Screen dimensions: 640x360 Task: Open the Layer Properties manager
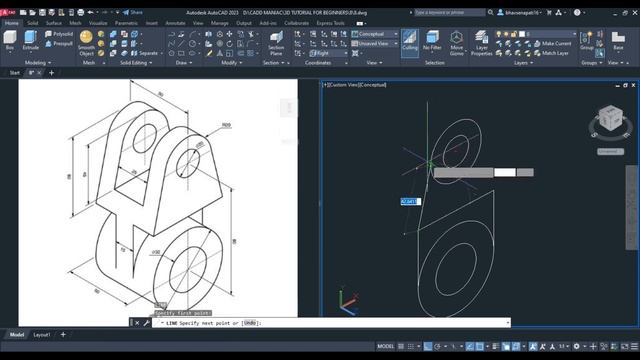tap(482, 43)
